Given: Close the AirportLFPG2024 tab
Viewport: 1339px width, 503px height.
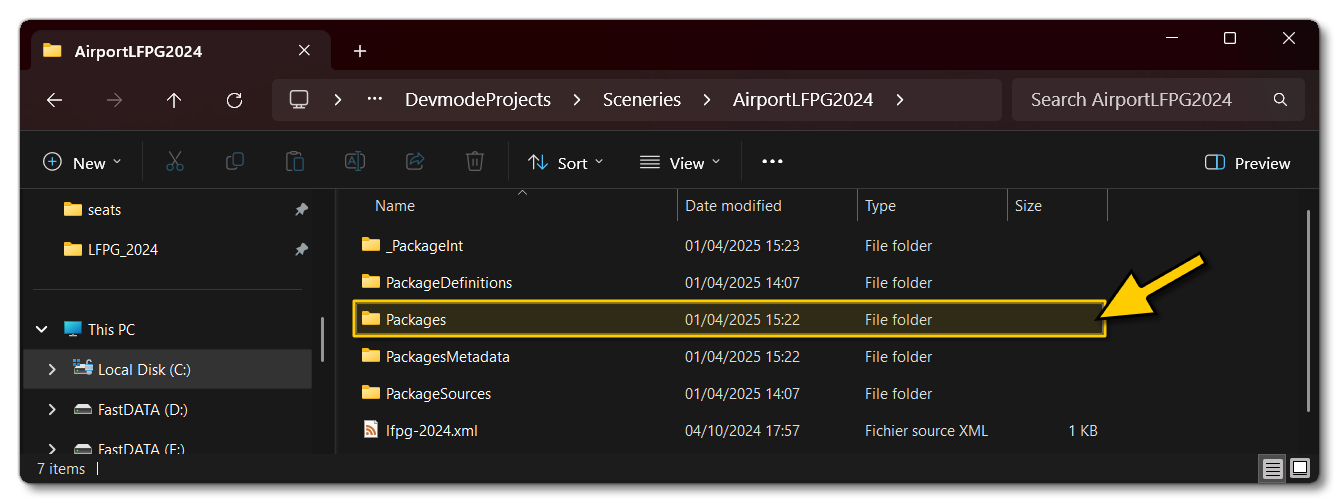Looking at the screenshot, I should [x=304, y=51].
